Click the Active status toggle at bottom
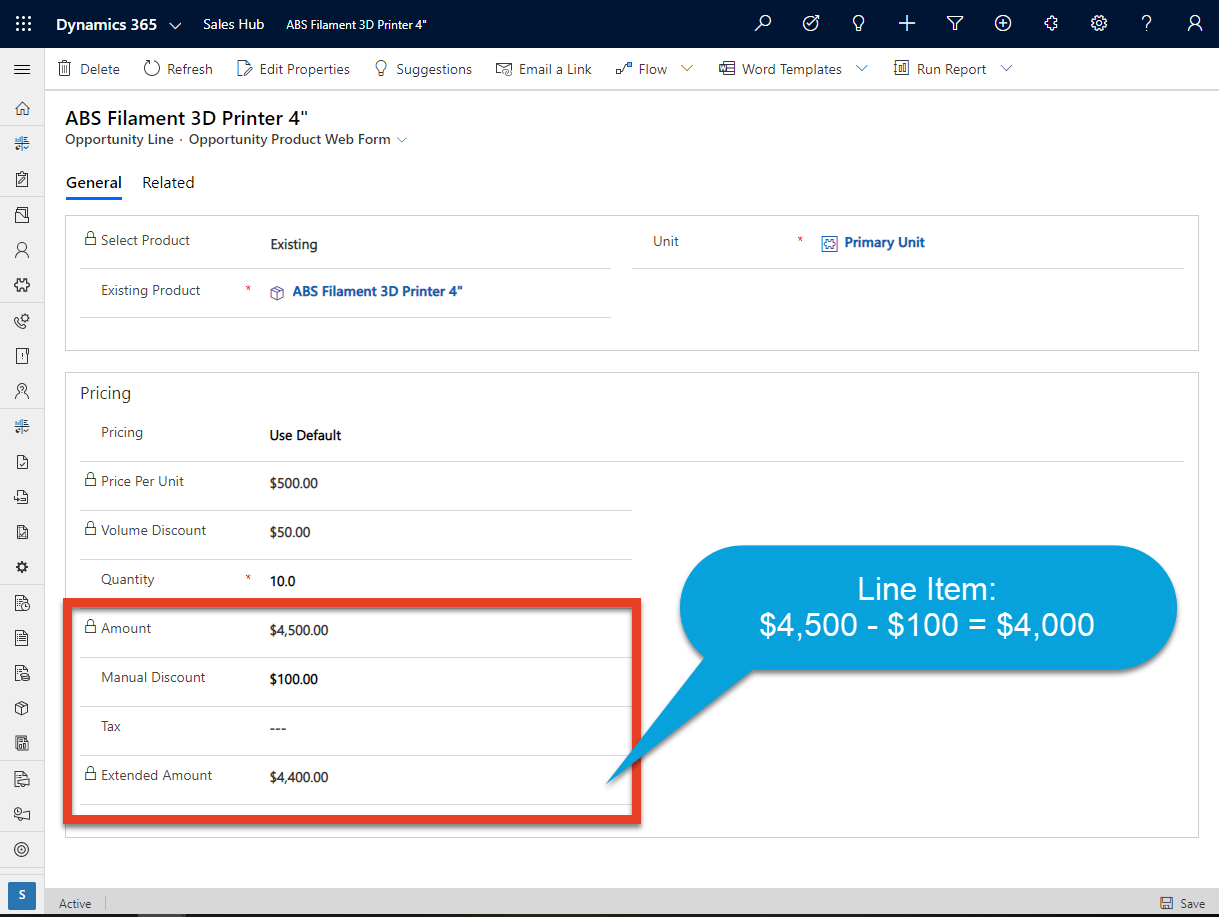This screenshot has width=1219, height=917. pyautogui.click(x=75, y=903)
